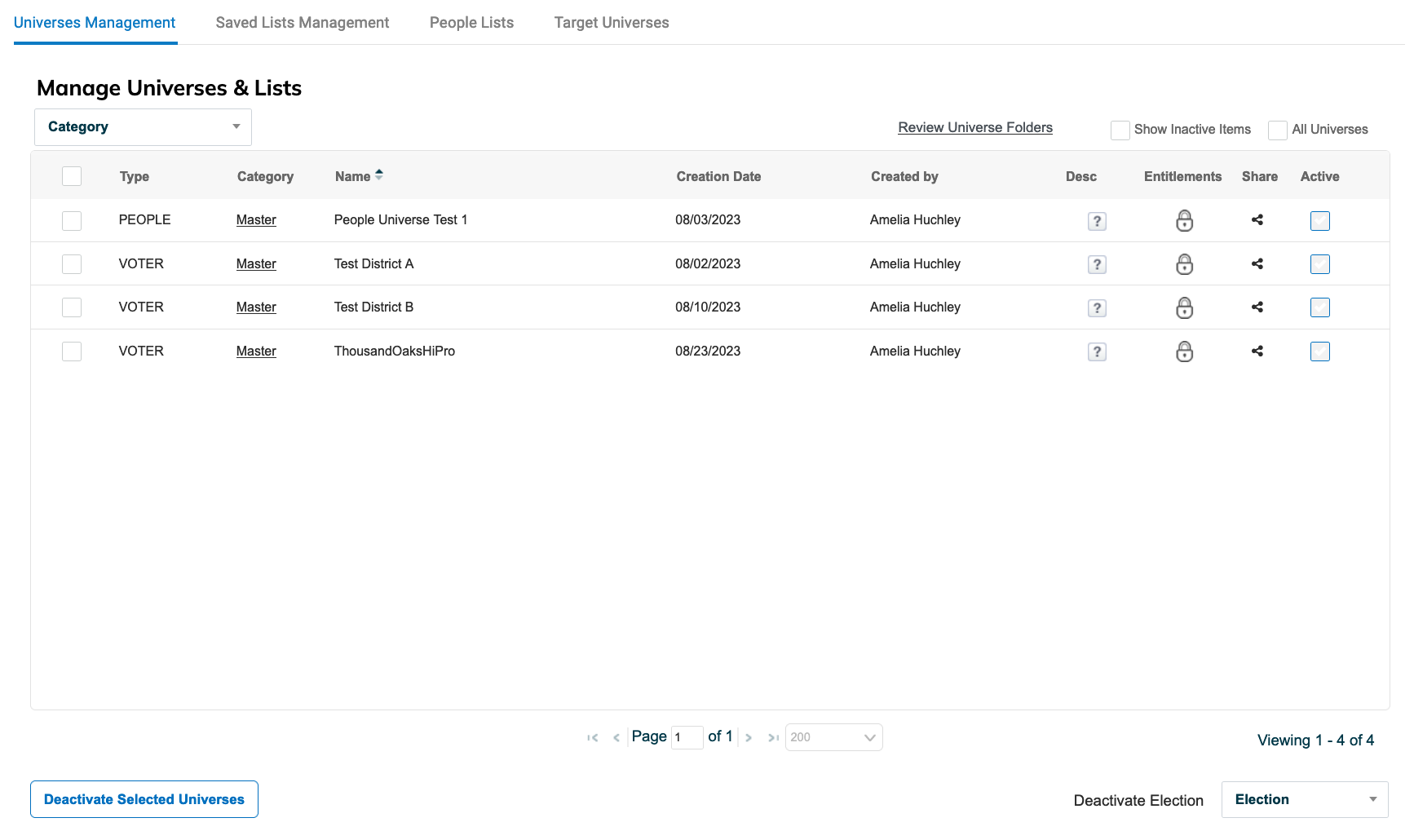
Task: Toggle Active checkbox for People Universe Test 1
Action: [x=1320, y=221]
